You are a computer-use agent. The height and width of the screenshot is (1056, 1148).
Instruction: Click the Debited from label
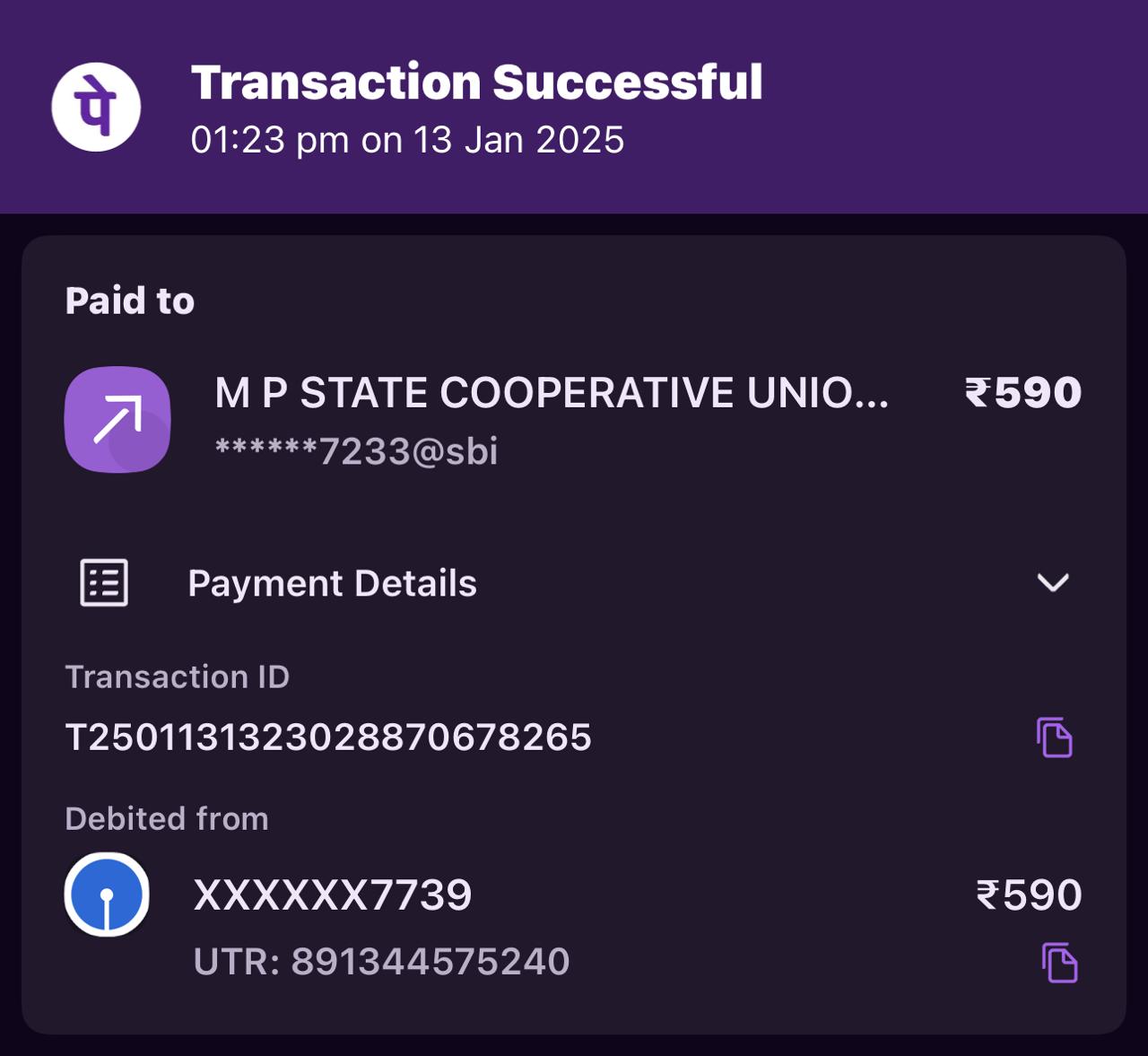coord(167,818)
